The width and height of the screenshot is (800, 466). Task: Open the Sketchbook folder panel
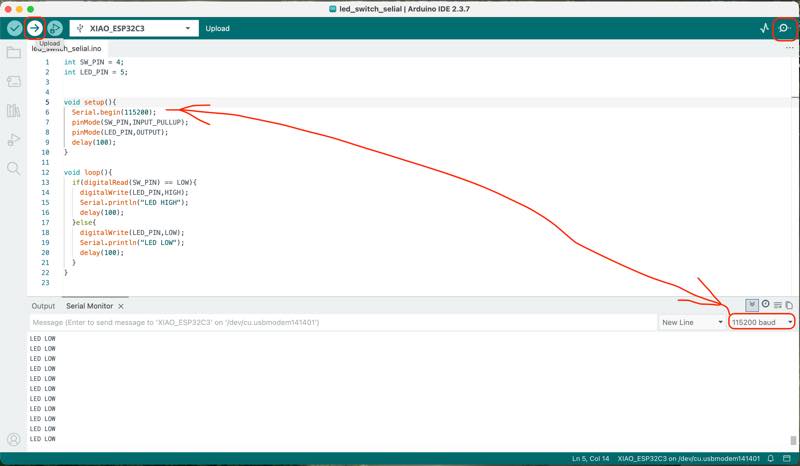14,52
